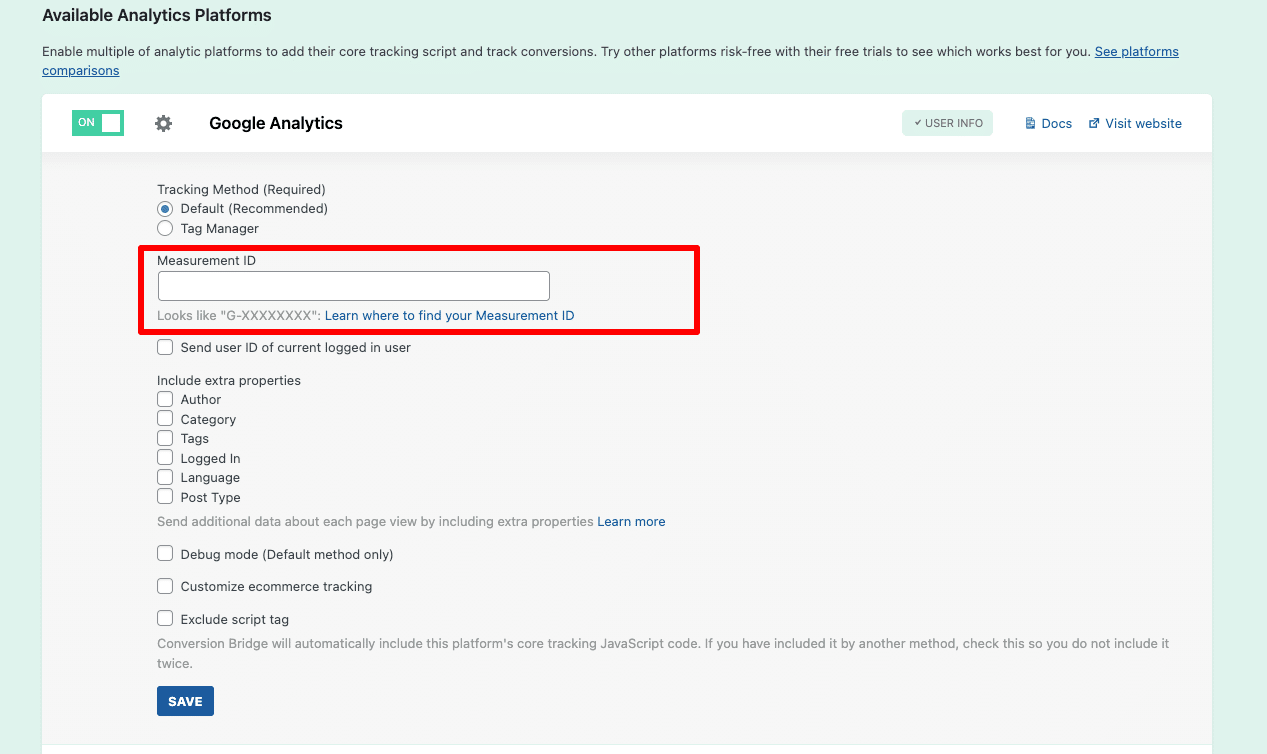This screenshot has height=754, width=1267.
Task: Check the Tags extra property
Action: pos(165,438)
